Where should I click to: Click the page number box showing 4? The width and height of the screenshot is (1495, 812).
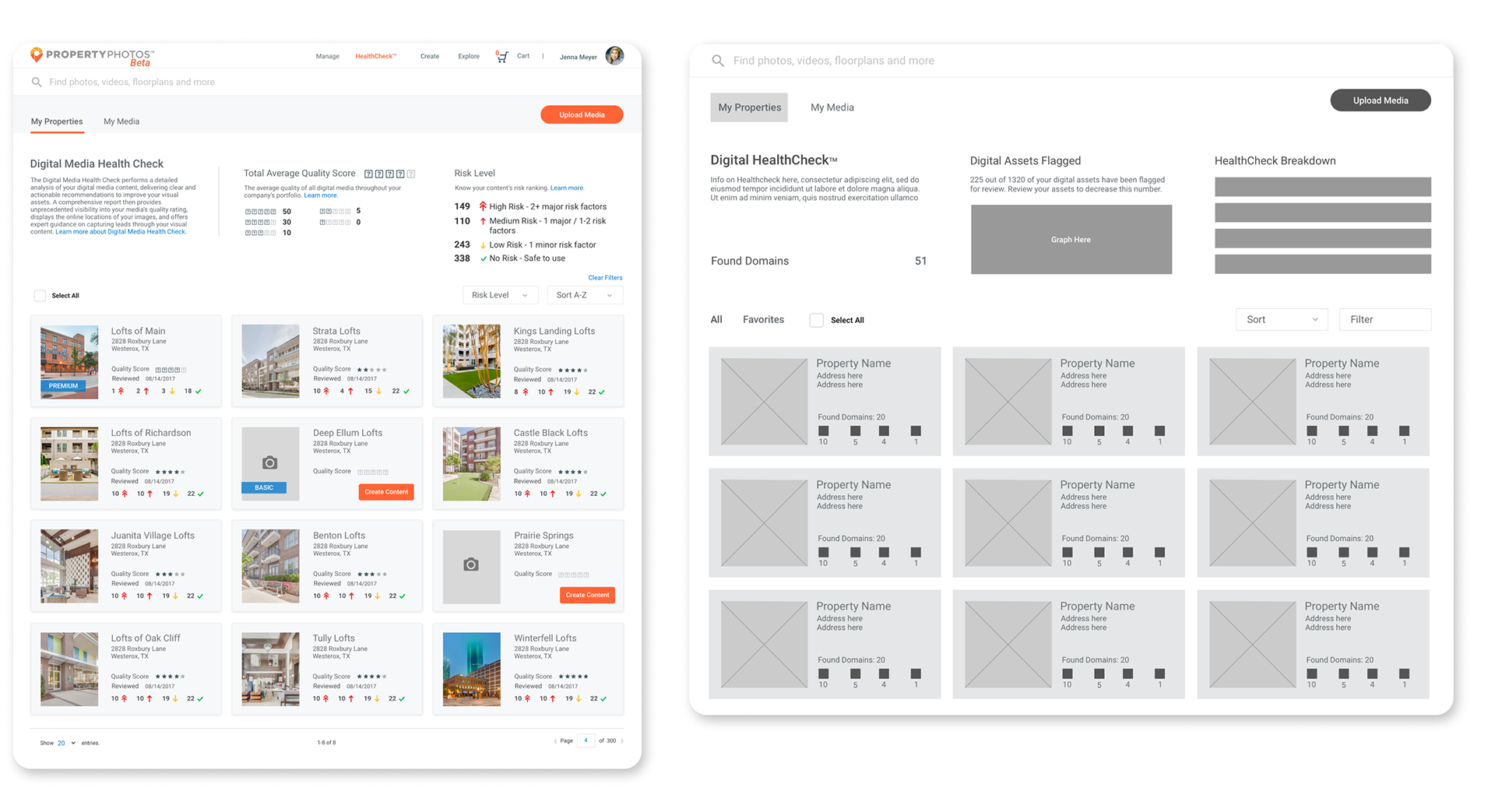(586, 741)
